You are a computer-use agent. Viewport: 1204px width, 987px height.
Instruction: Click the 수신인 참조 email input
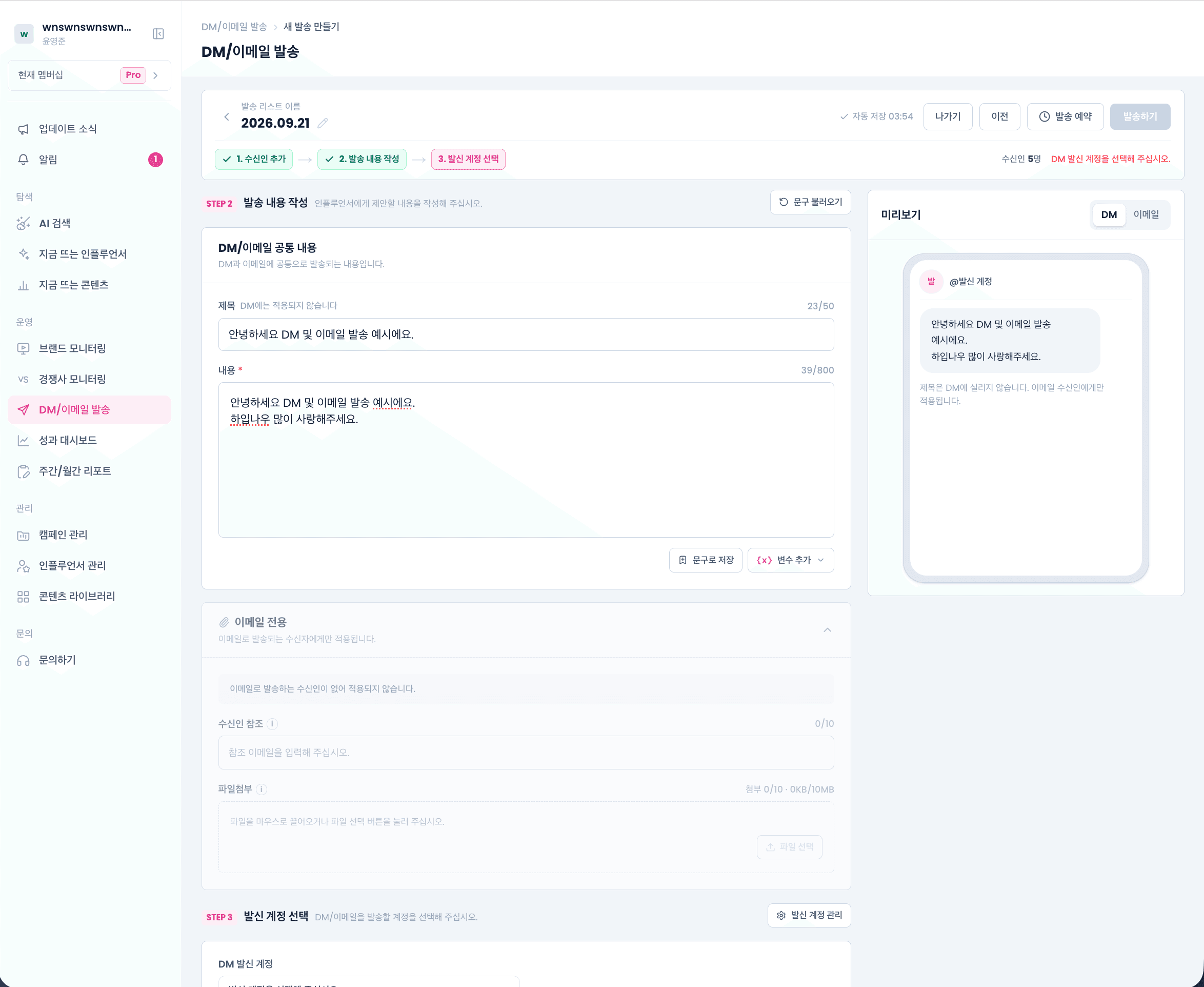tap(526, 753)
